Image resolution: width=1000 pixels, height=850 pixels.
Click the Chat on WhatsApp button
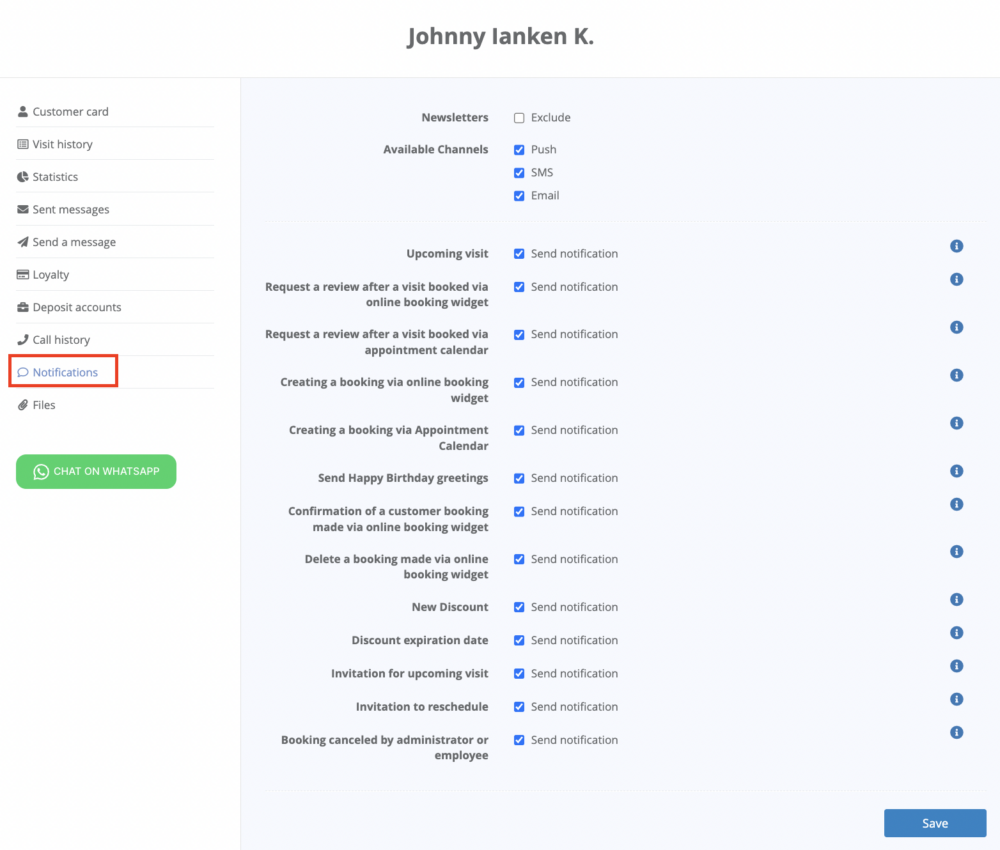pos(96,472)
